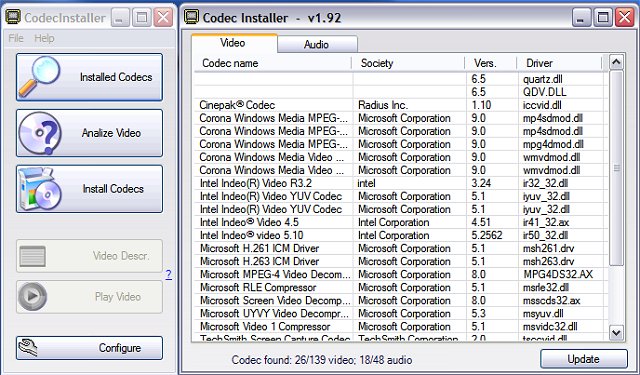Select the Microsoft RLE Compressor row
This screenshot has height=375, width=640.
pyautogui.click(x=400, y=288)
